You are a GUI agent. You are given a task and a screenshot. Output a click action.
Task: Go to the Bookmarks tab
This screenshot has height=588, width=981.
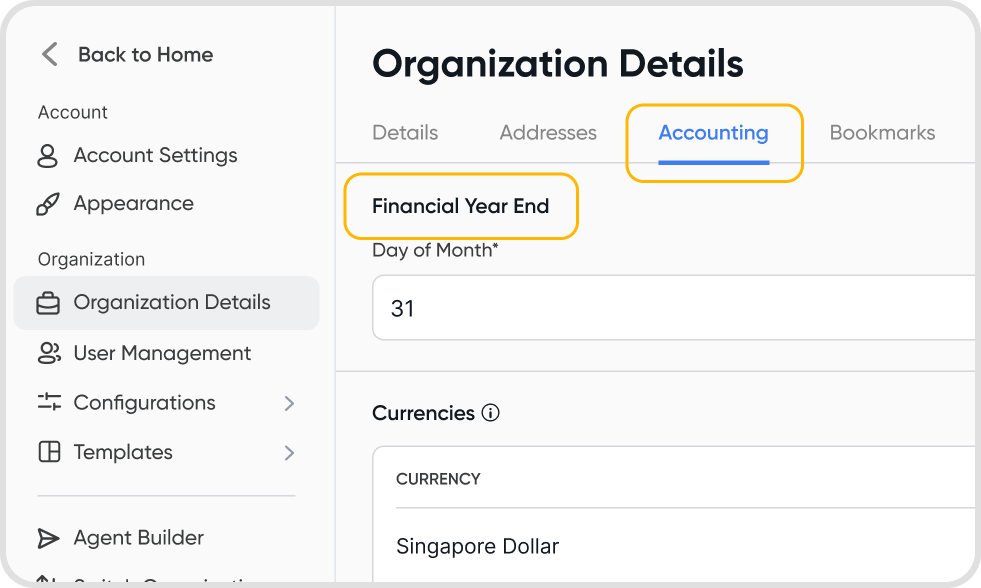click(x=882, y=133)
